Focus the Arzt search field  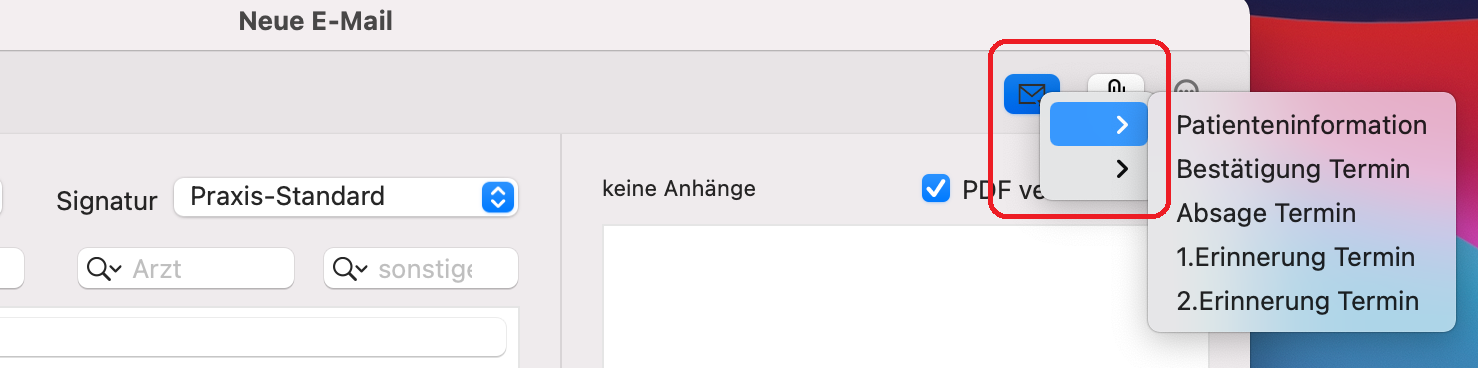click(186, 268)
